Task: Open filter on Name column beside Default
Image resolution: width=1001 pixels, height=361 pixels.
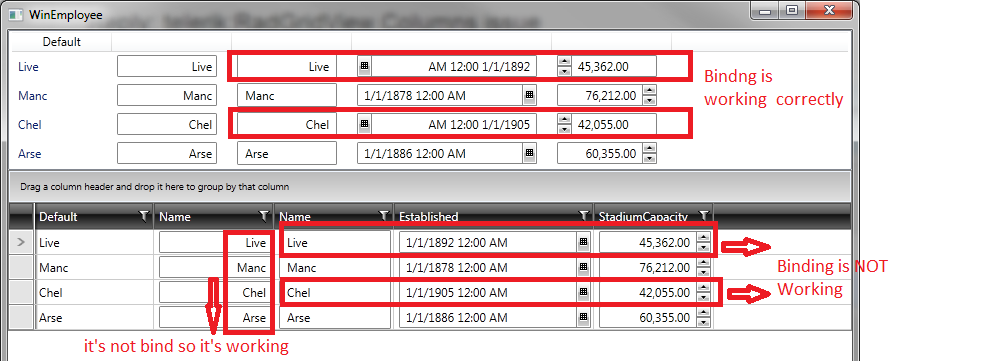Action: tap(264, 216)
